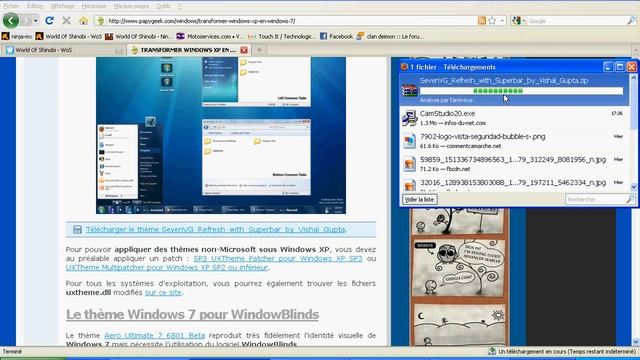Open the ninja-mx bookmark
This screenshot has width=640, height=360.
click(17, 36)
